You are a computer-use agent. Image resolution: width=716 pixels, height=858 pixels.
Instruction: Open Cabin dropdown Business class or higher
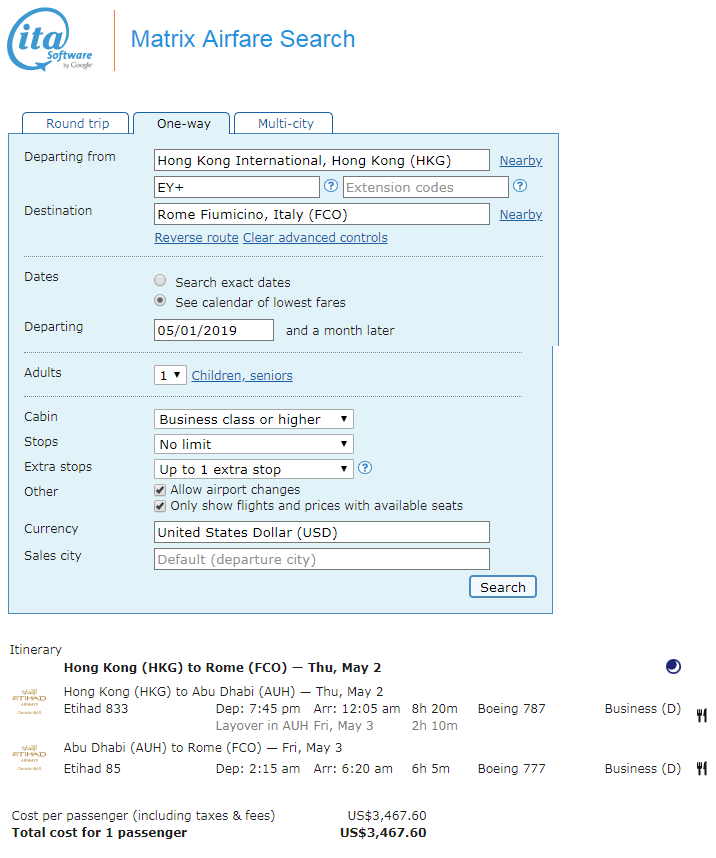click(x=254, y=419)
